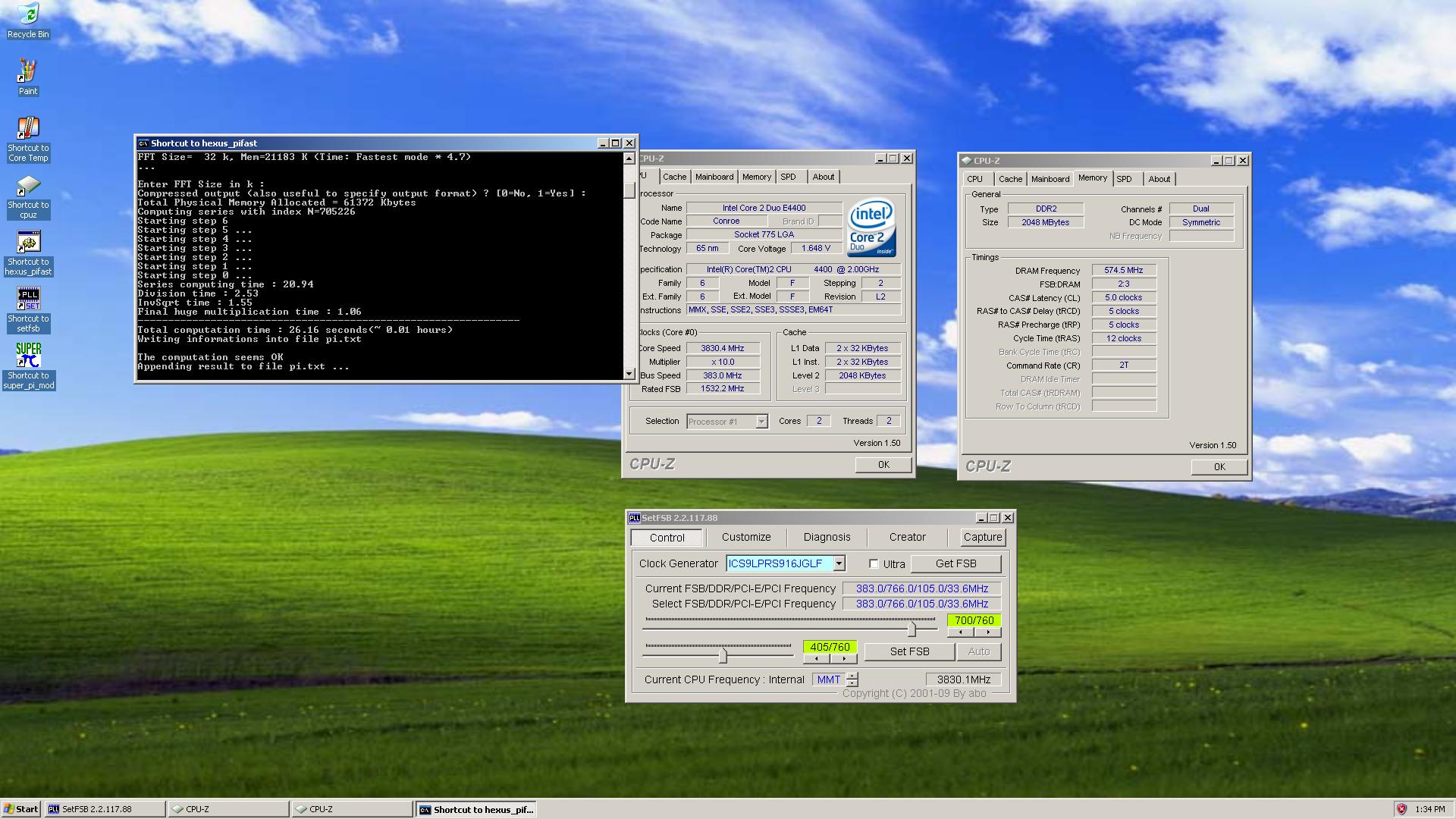Click the DRAM Frequency 574.5 MHz value
Viewport: 1456px width, 819px height.
(x=1124, y=270)
